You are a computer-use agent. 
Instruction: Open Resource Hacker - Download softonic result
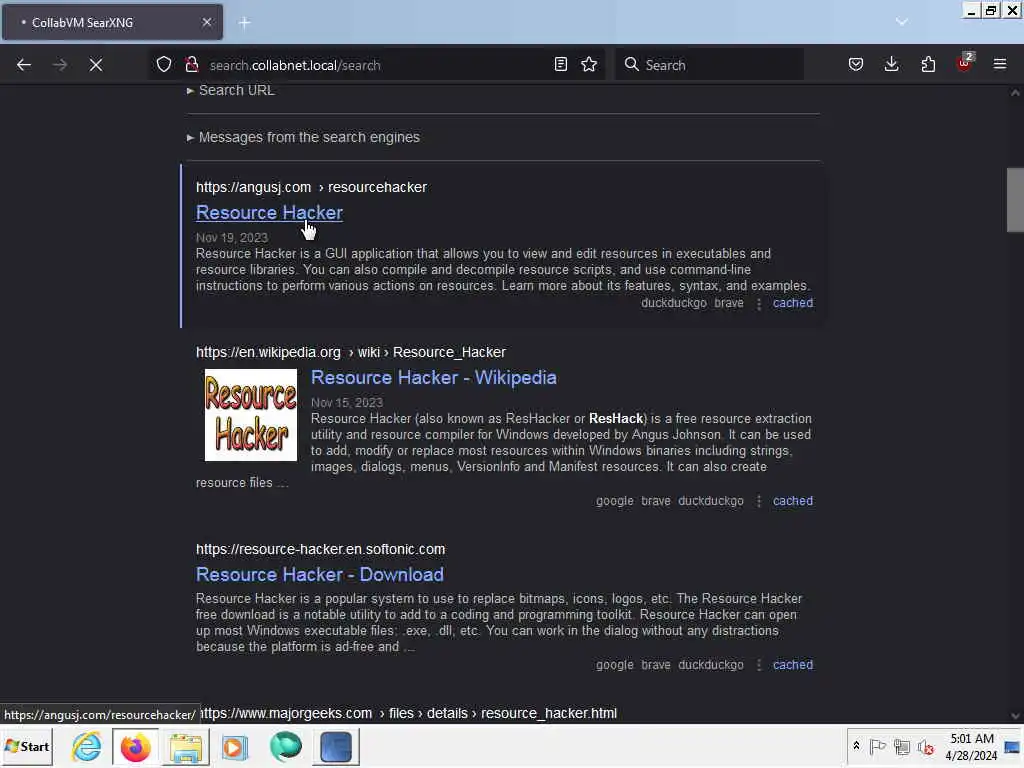[x=320, y=575]
